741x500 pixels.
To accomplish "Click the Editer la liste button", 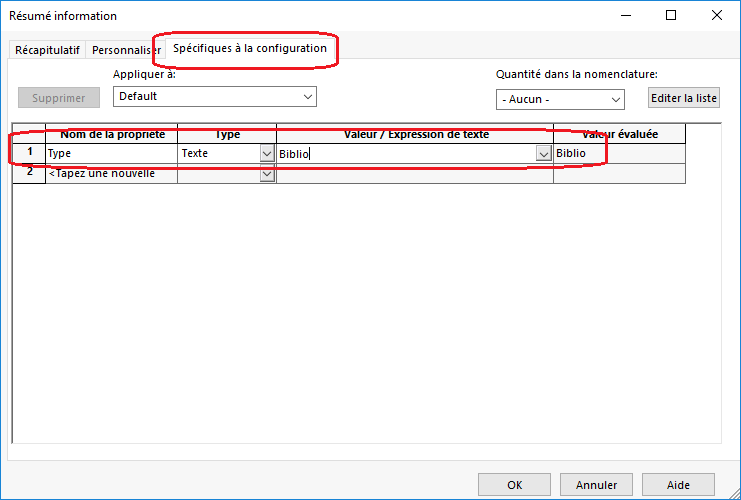I will point(684,98).
